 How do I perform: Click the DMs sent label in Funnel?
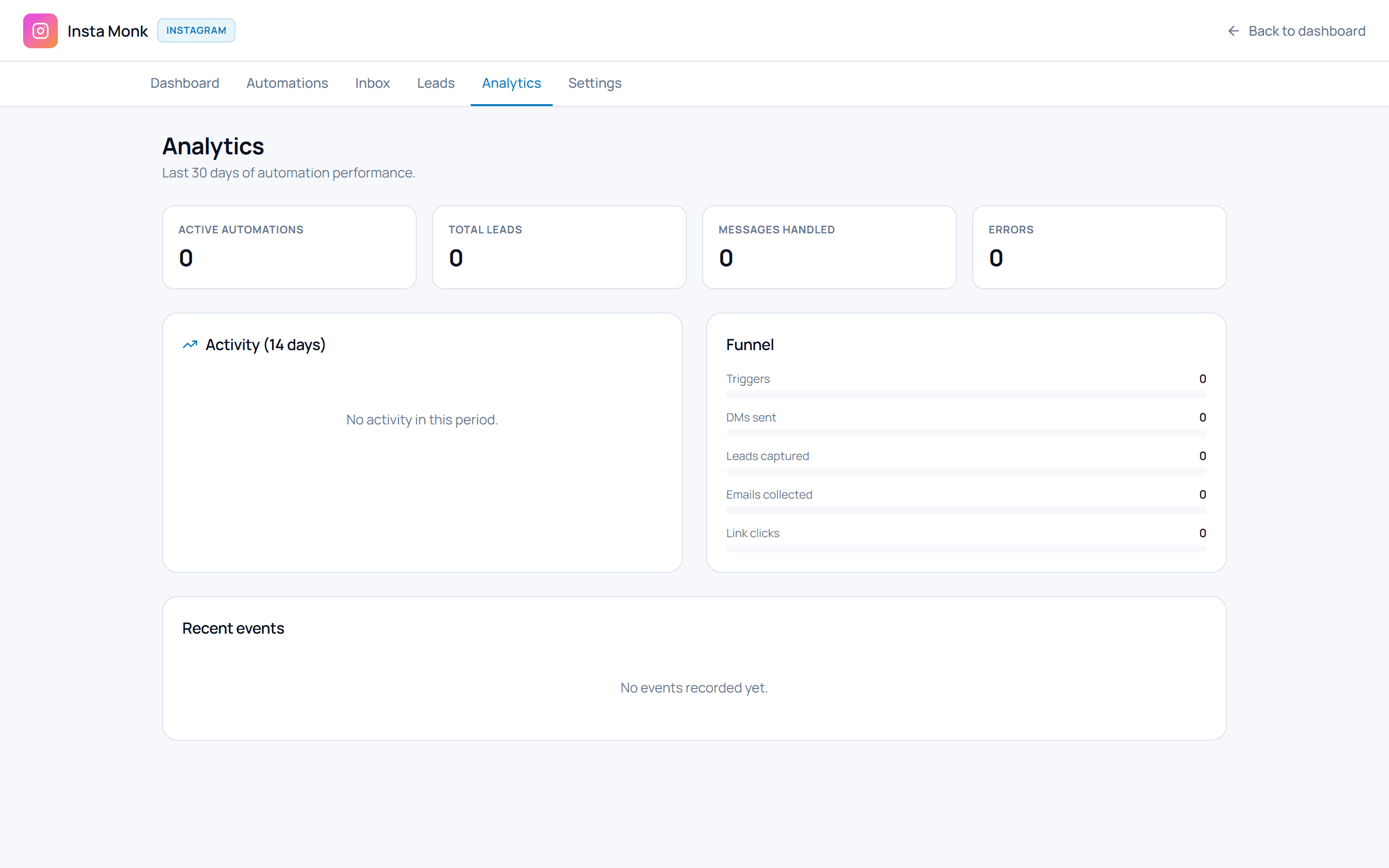point(751,417)
